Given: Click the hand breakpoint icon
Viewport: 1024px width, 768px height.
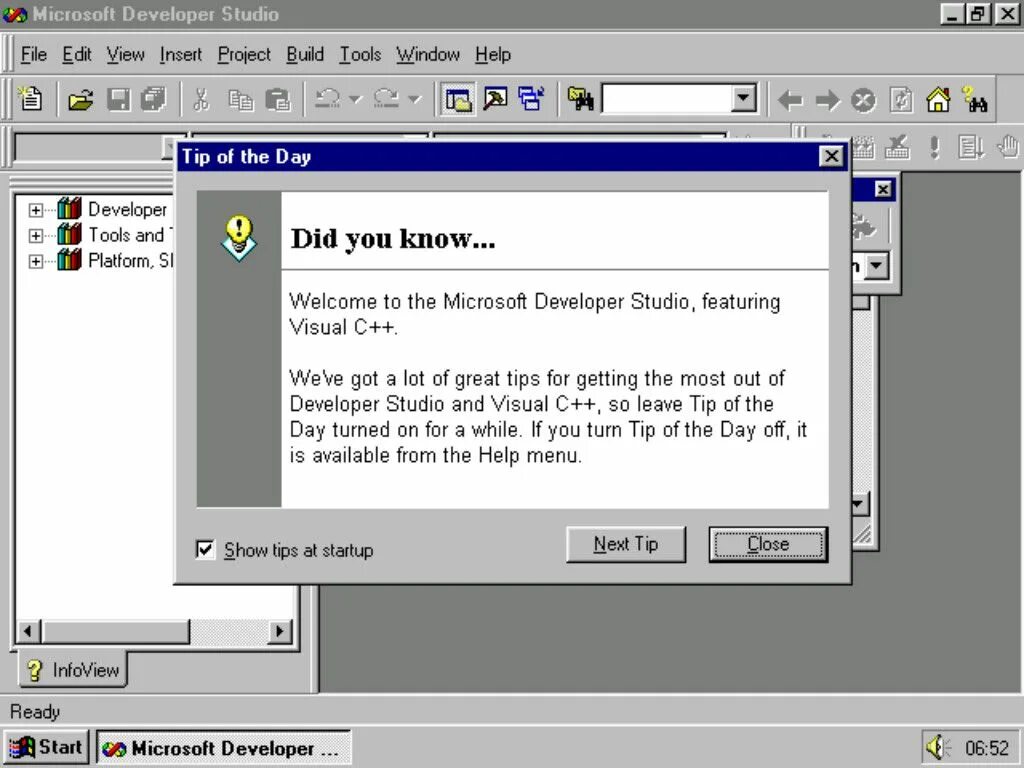Looking at the screenshot, I should 1008,147.
